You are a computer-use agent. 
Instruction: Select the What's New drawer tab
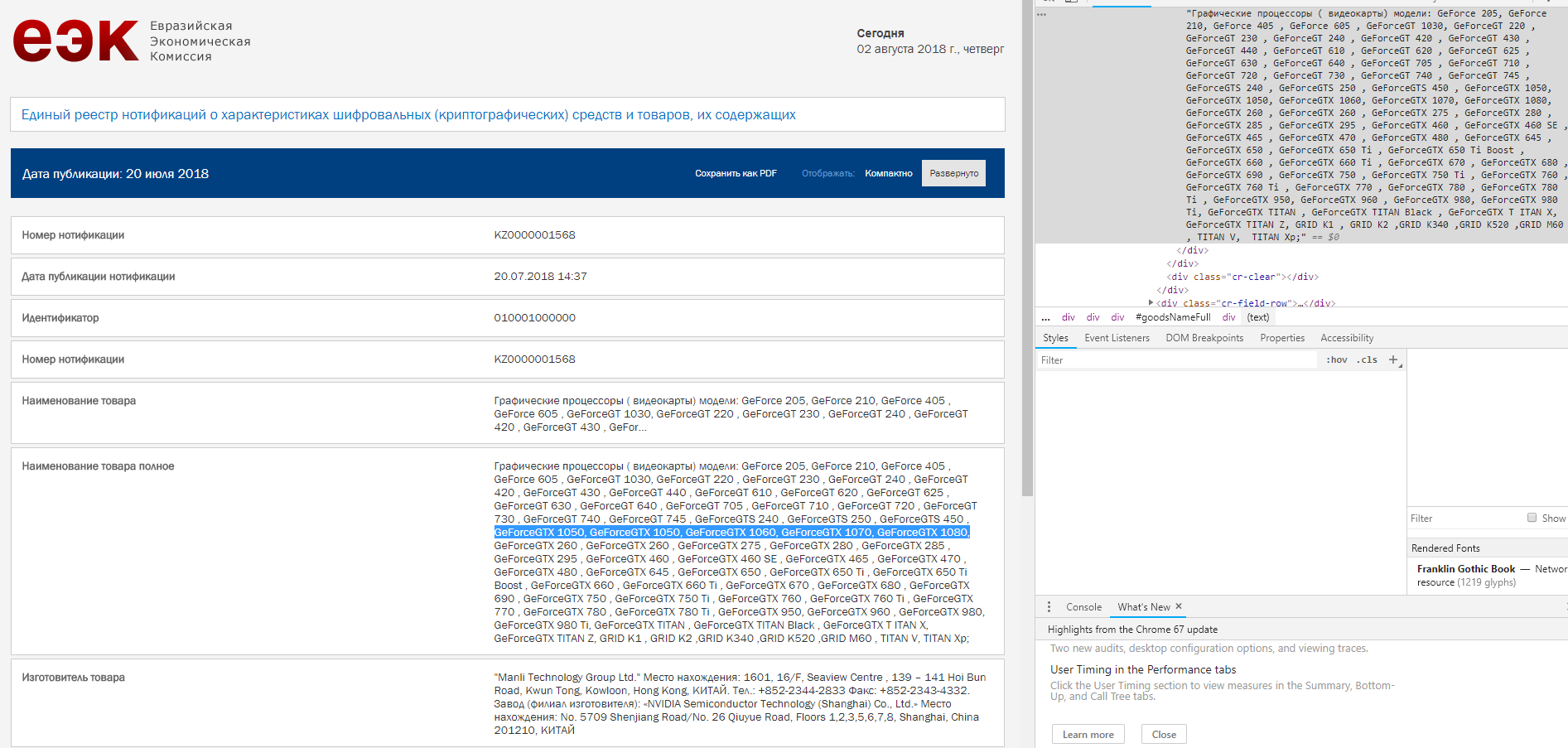(1143, 607)
